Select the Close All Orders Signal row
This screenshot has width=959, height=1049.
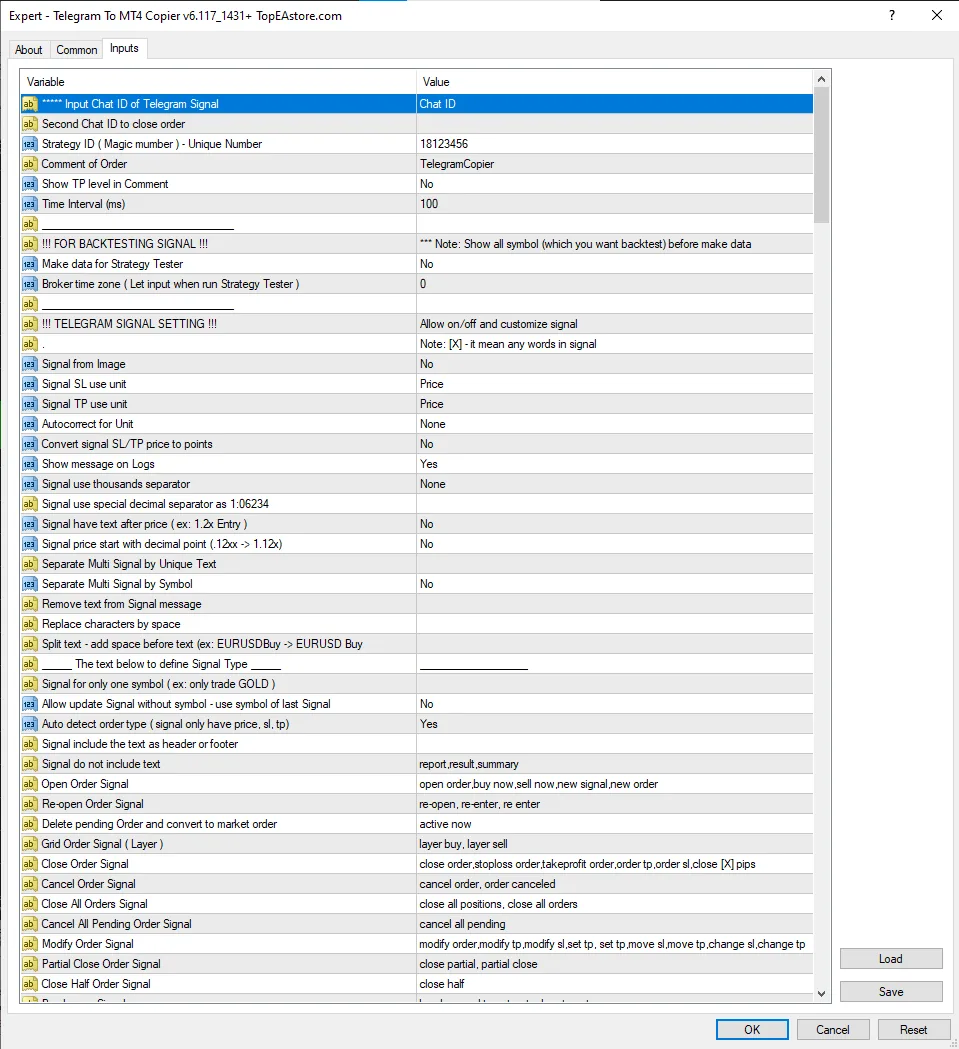416,904
